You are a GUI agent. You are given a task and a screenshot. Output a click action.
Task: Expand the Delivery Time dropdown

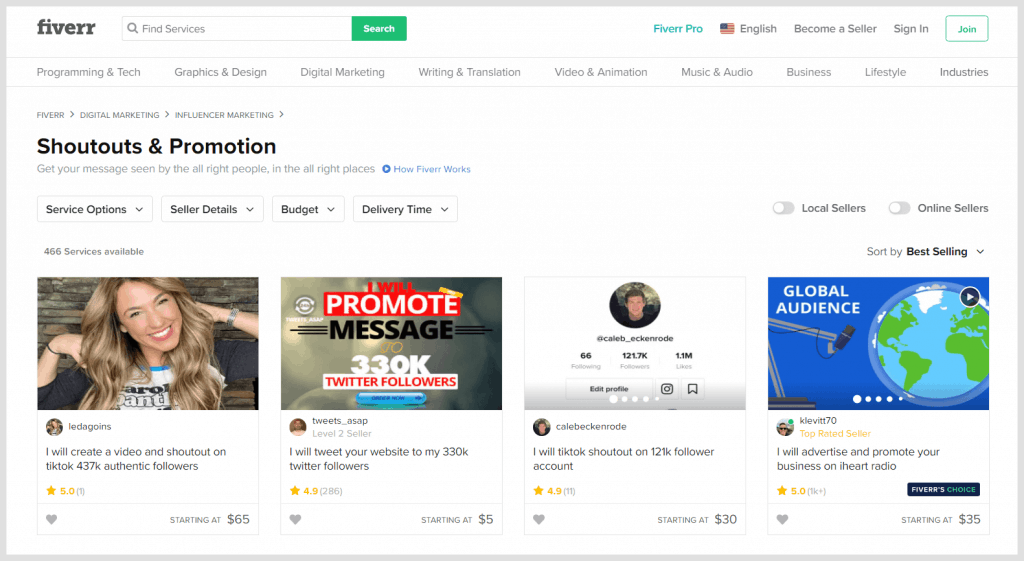[406, 209]
